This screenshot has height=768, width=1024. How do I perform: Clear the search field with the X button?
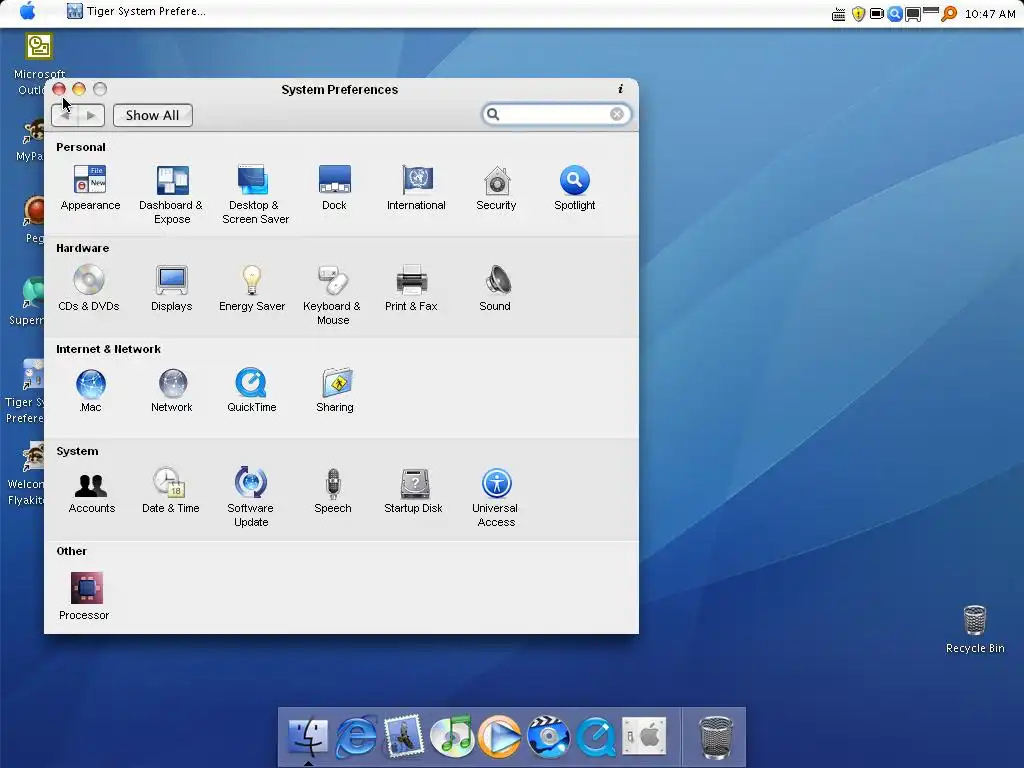616,114
